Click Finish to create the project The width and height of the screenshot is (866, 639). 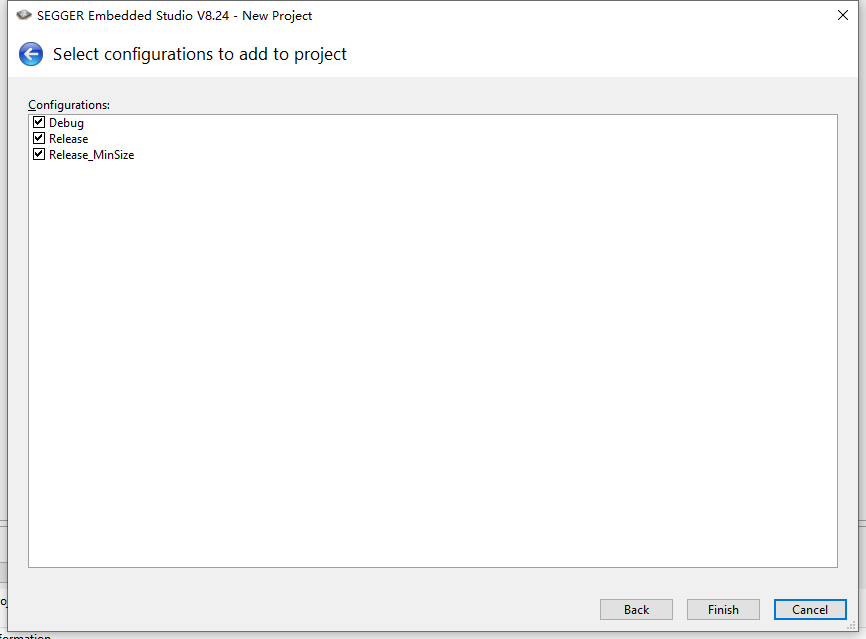(x=723, y=609)
